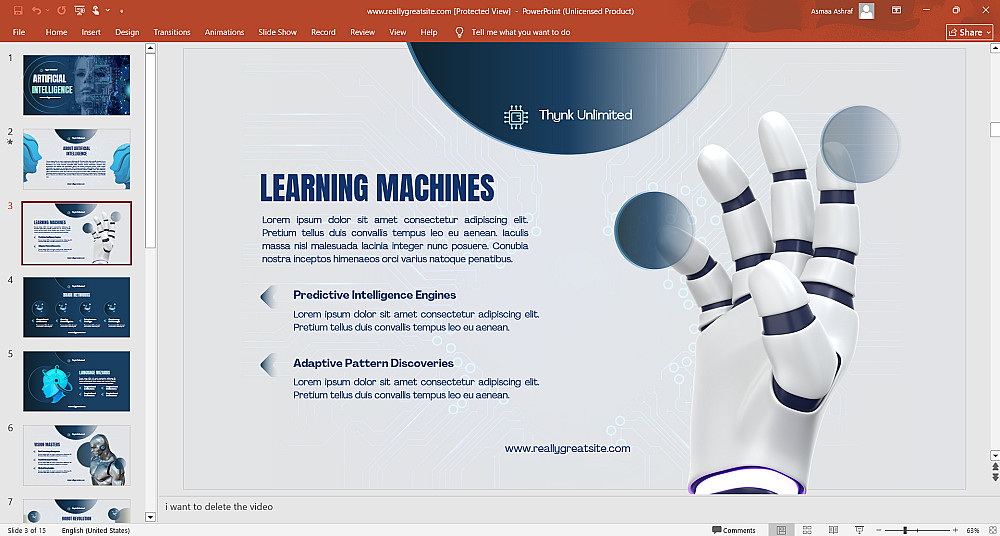Click the Lorem ipsum paragraph under the title

coord(395,239)
